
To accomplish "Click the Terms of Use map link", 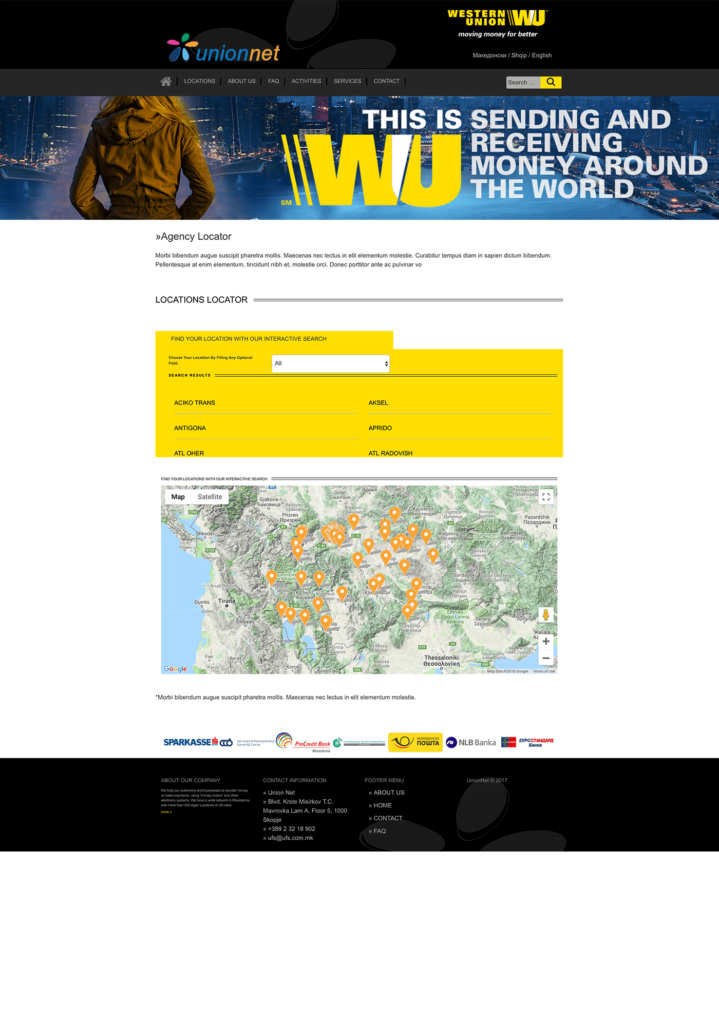I will (x=544, y=671).
